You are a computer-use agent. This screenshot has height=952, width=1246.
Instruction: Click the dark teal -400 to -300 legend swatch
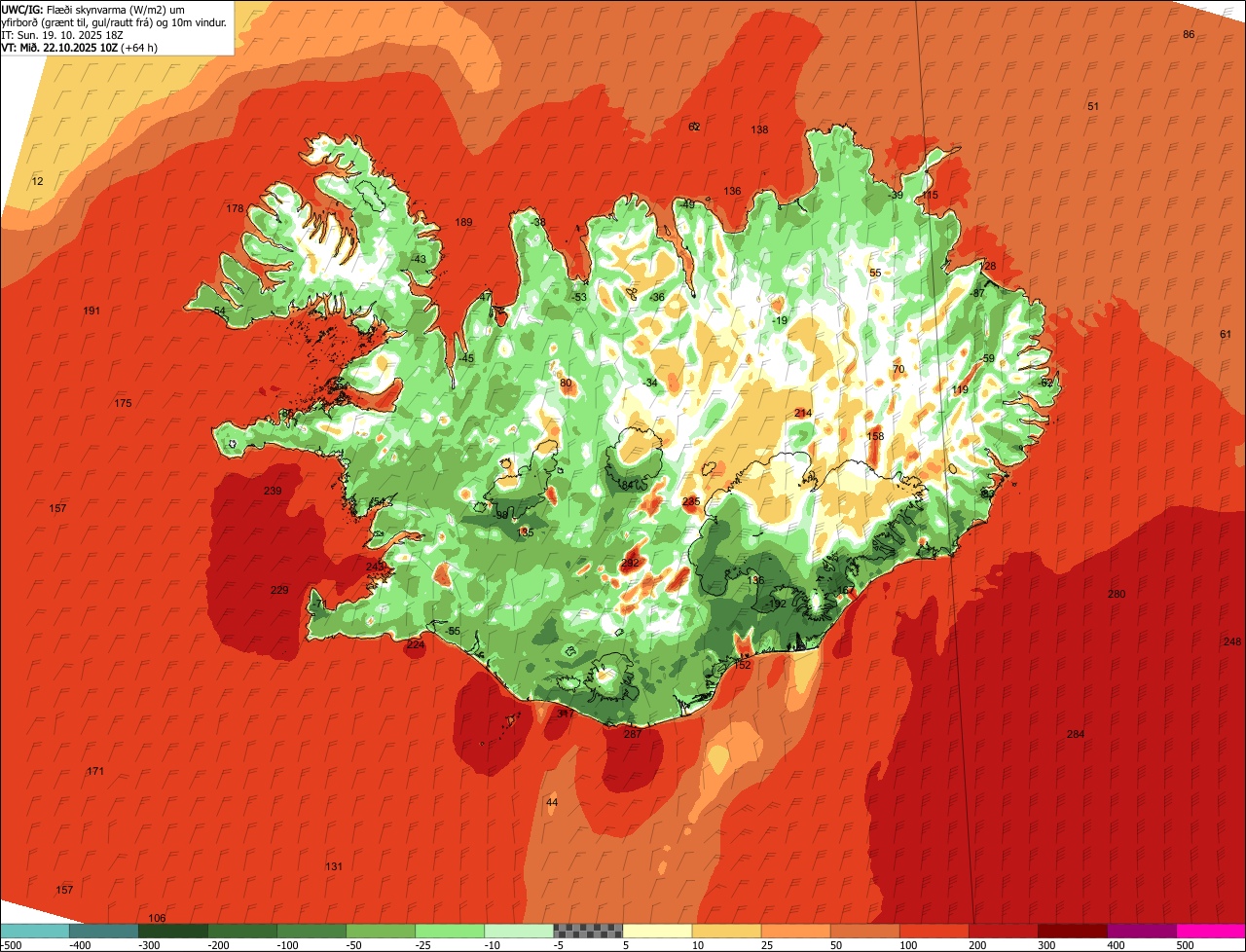click(103, 931)
